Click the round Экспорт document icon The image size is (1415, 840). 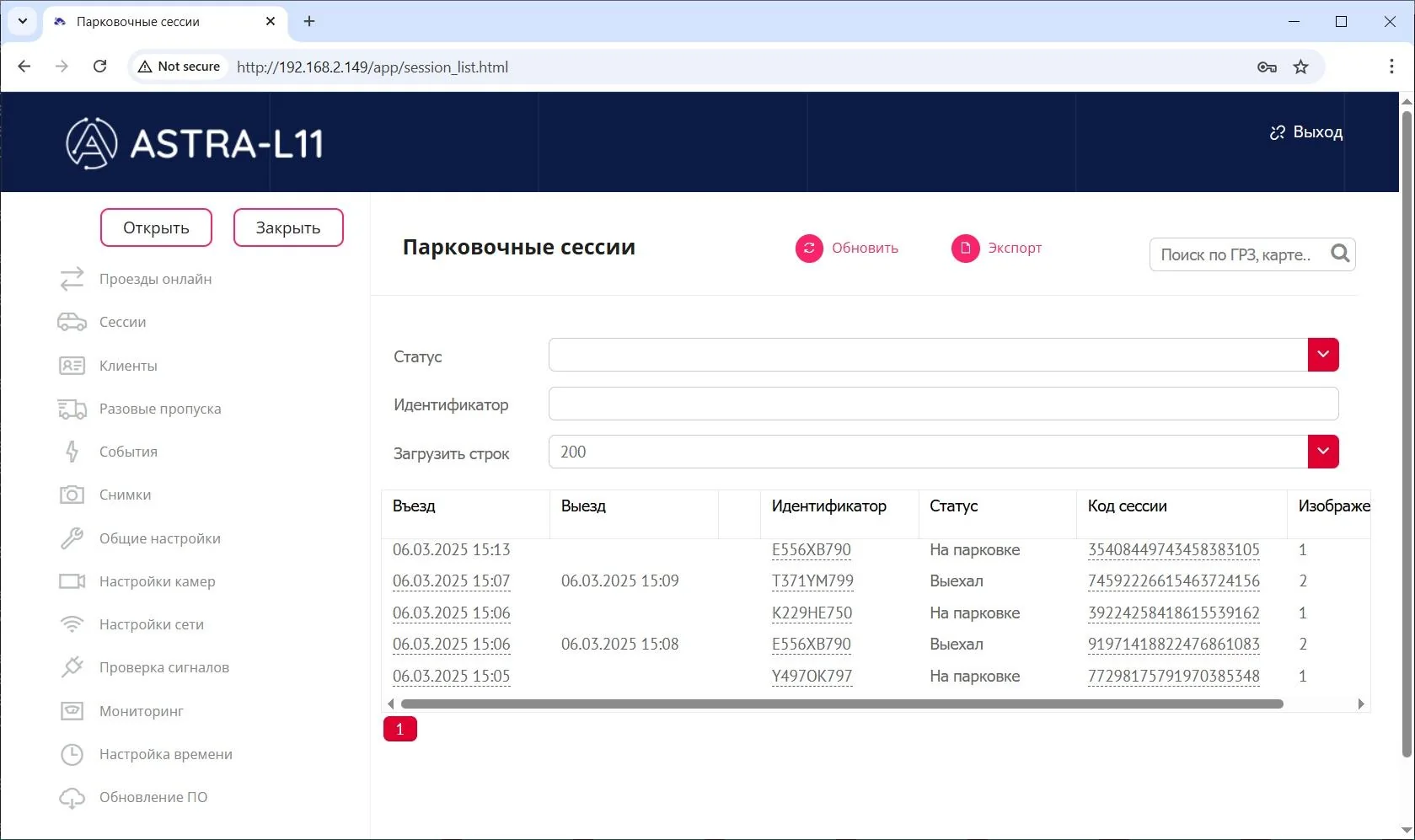(x=965, y=249)
